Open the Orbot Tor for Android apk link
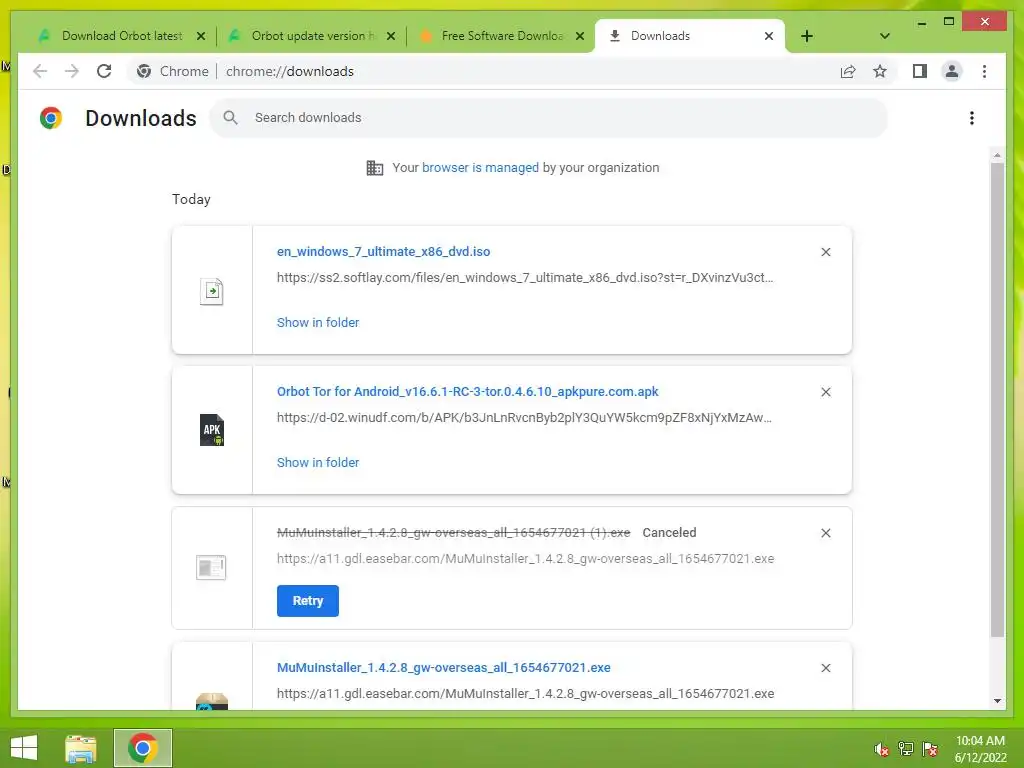1024x768 pixels. [467, 392]
